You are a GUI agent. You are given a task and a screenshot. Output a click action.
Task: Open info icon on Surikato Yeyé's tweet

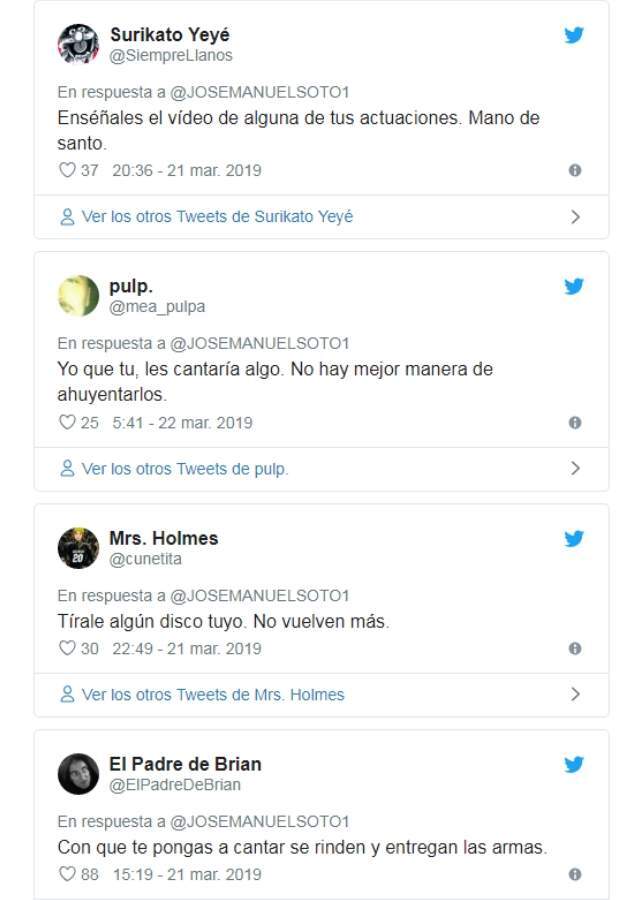(x=575, y=171)
